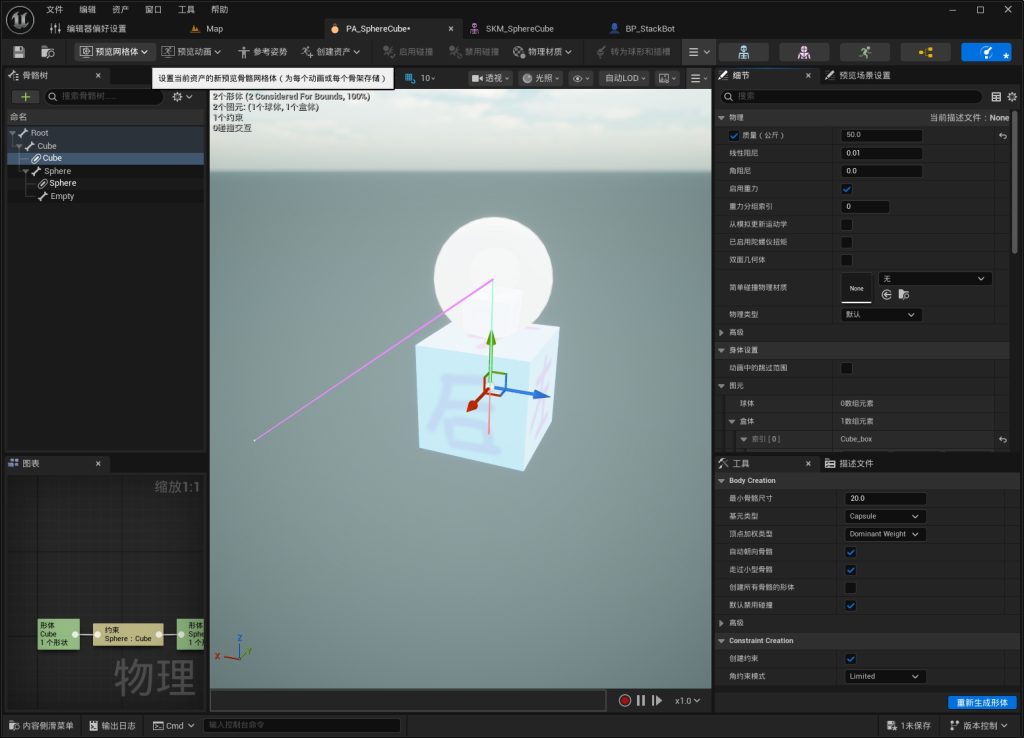Click the browse to asset icon

point(48,52)
